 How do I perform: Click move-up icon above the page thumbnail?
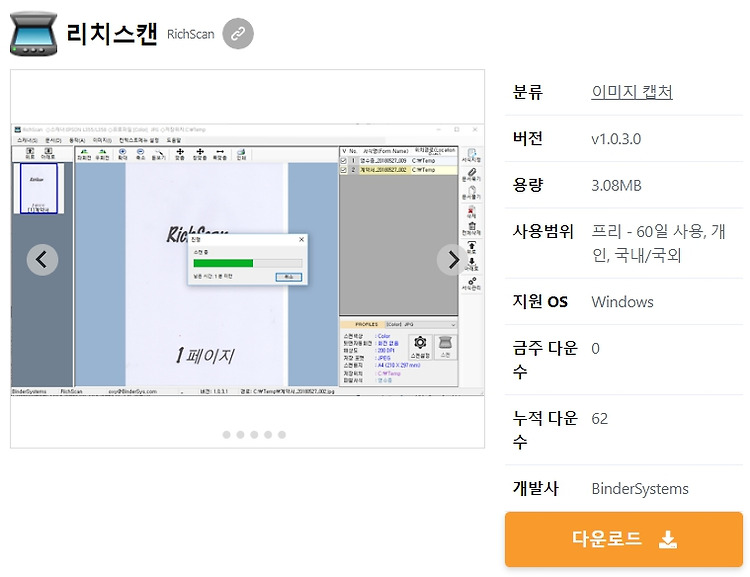pos(30,154)
